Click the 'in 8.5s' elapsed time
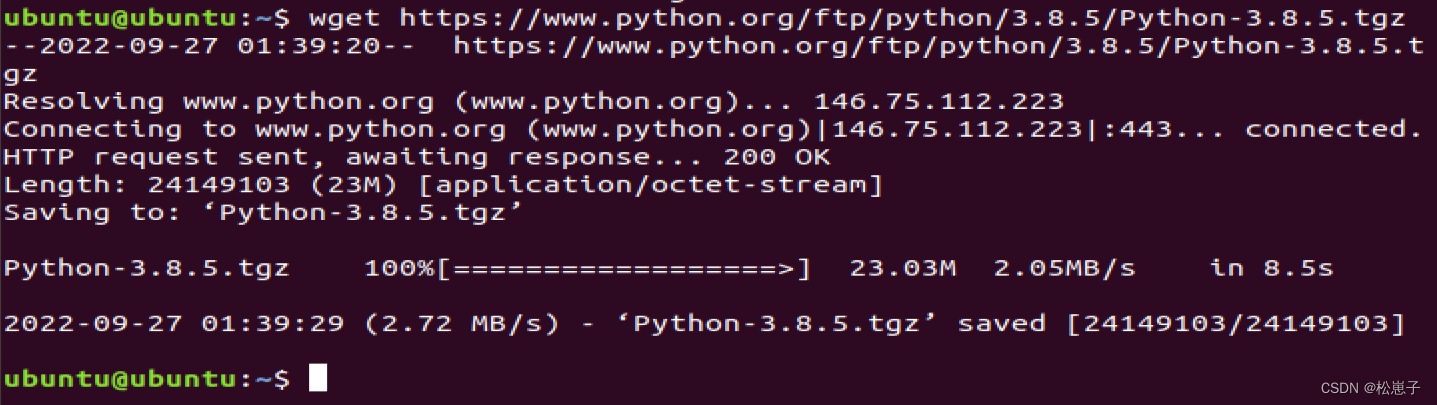 click(x=1271, y=268)
